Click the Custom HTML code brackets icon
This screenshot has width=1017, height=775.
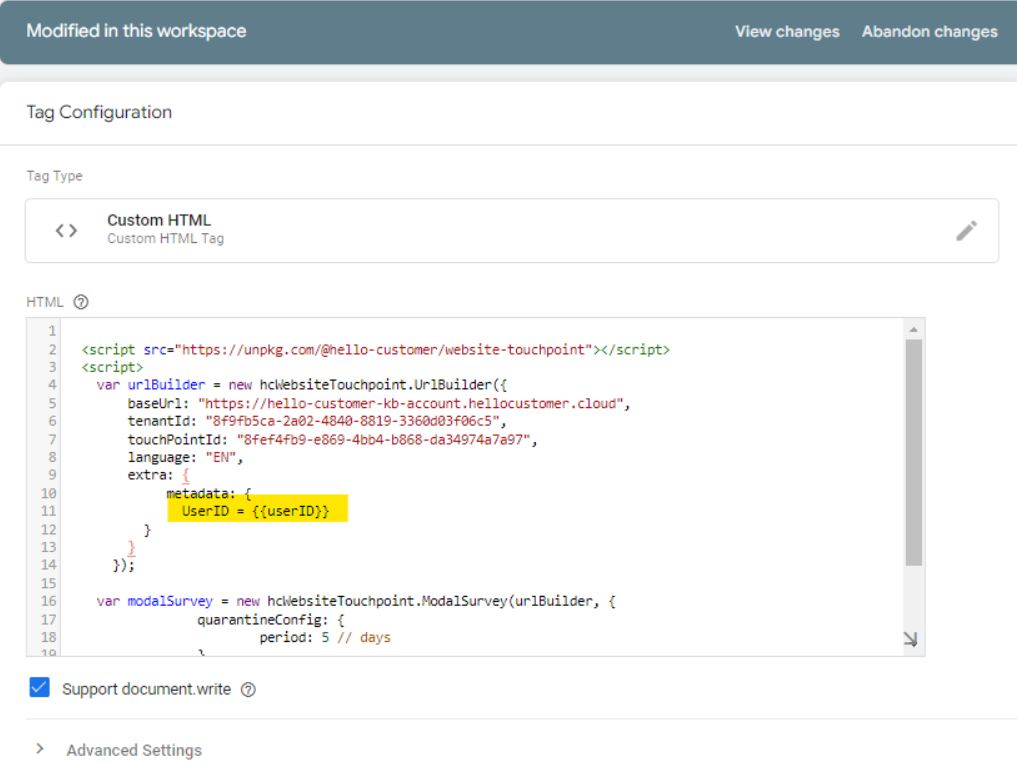(x=66, y=231)
